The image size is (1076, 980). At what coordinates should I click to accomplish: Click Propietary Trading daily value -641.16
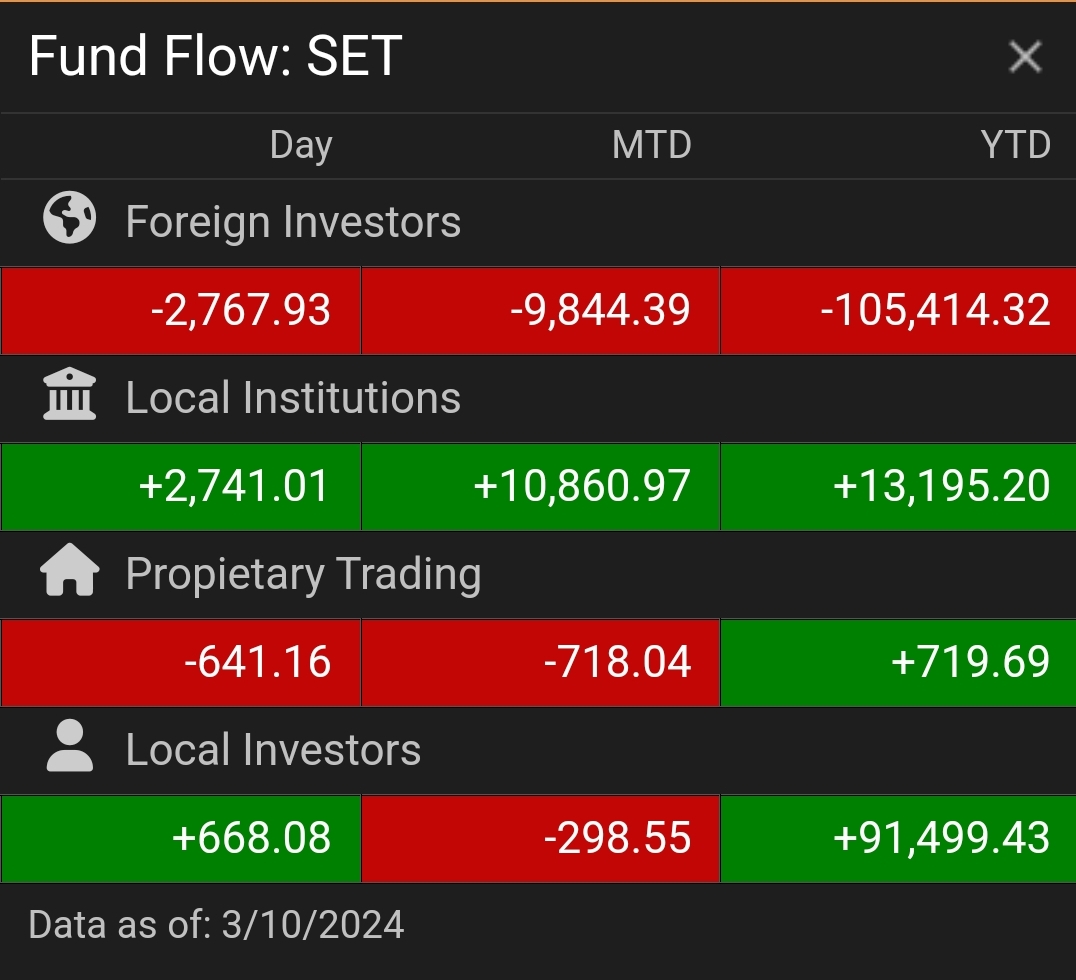257,662
